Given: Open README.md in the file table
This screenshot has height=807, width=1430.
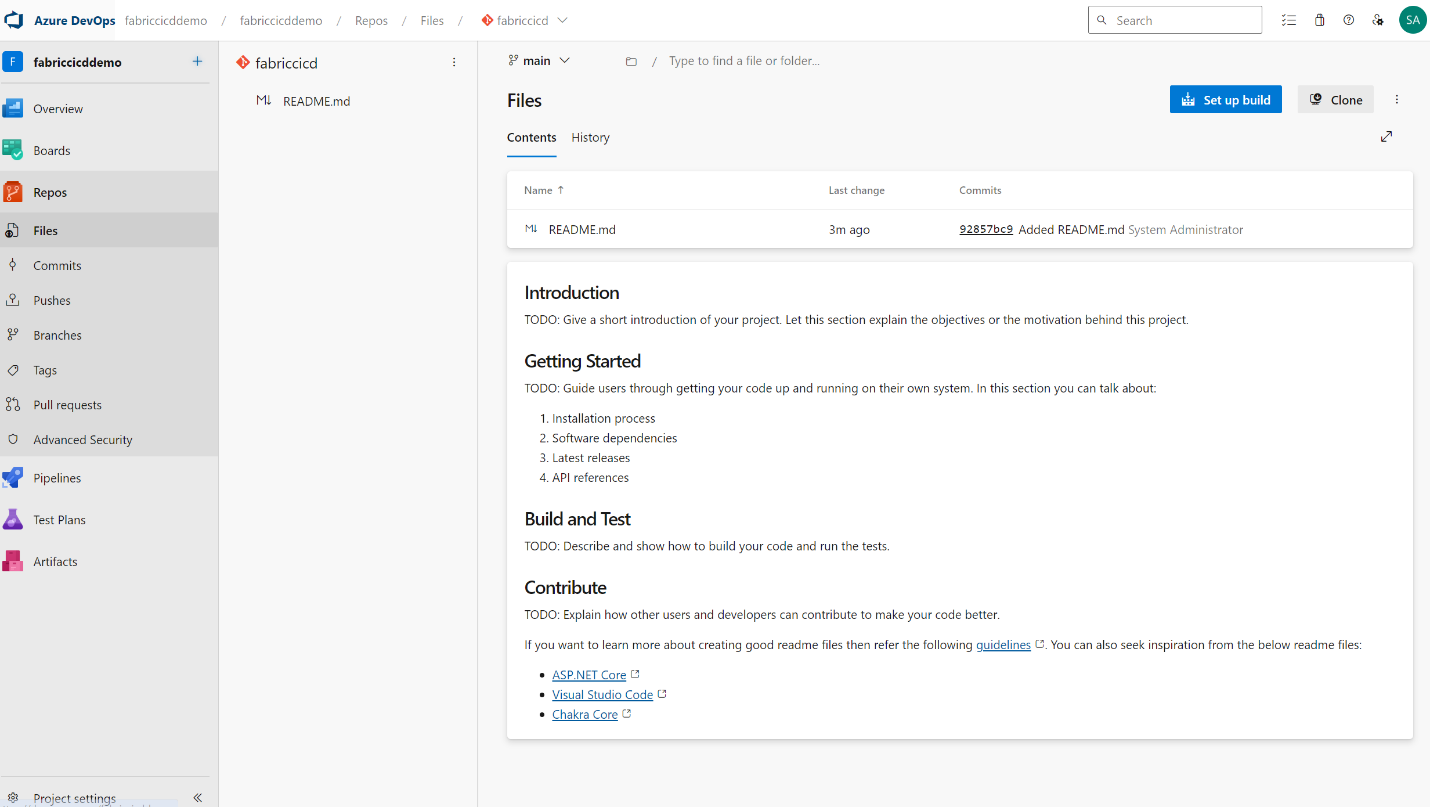Looking at the screenshot, I should tap(582, 230).
